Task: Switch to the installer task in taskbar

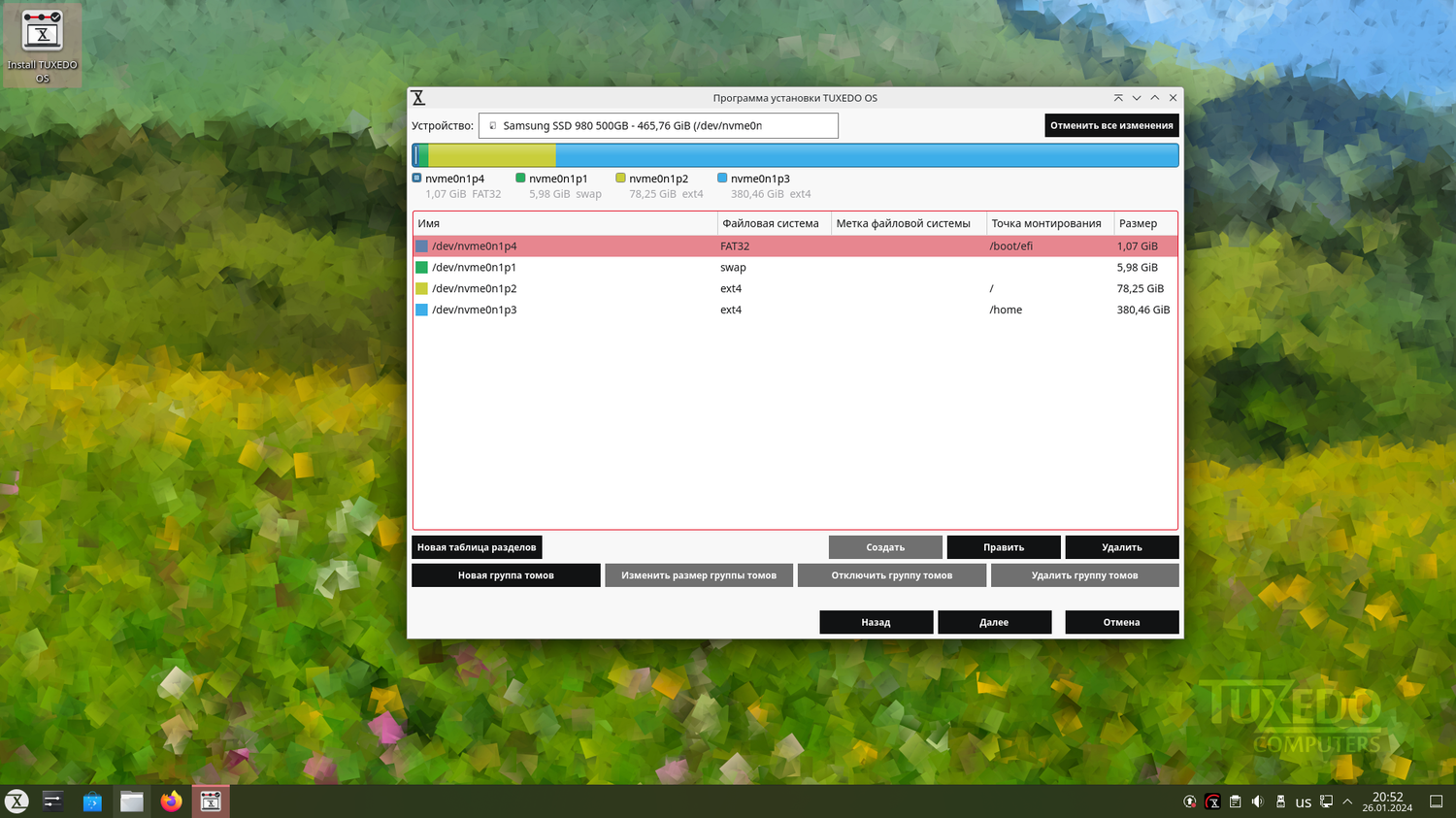Action: [x=211, y=802]
